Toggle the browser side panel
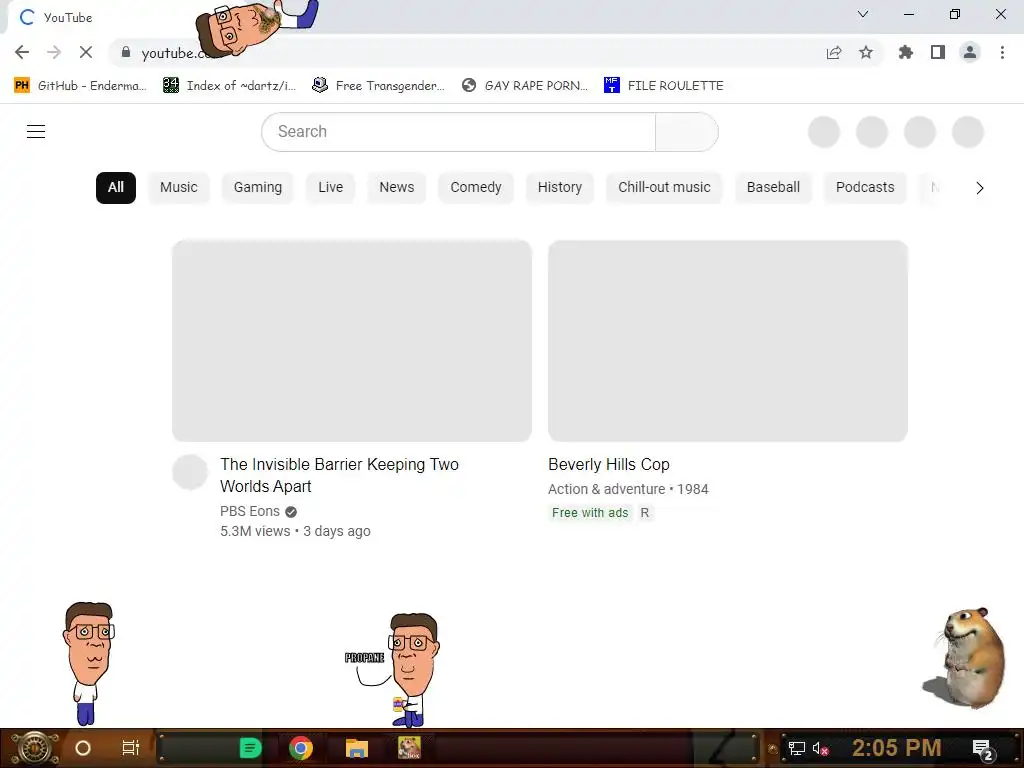Screen dimensions: 1024x768 [x=938, y=52]
